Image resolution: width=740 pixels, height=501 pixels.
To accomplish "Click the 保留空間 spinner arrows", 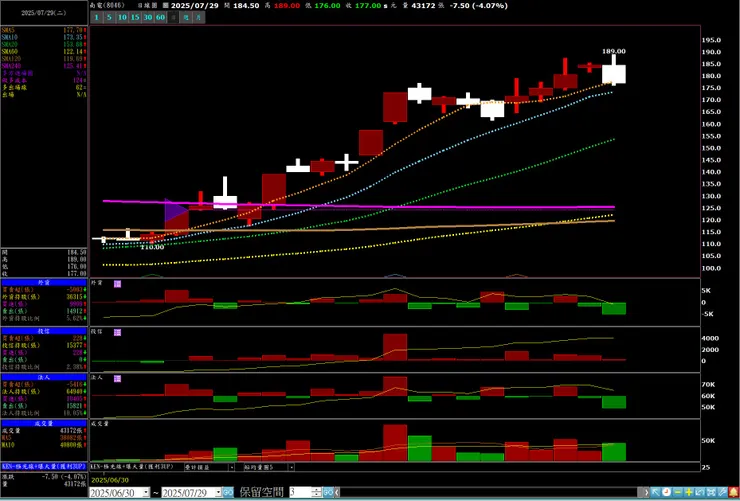I will (316, 493).
